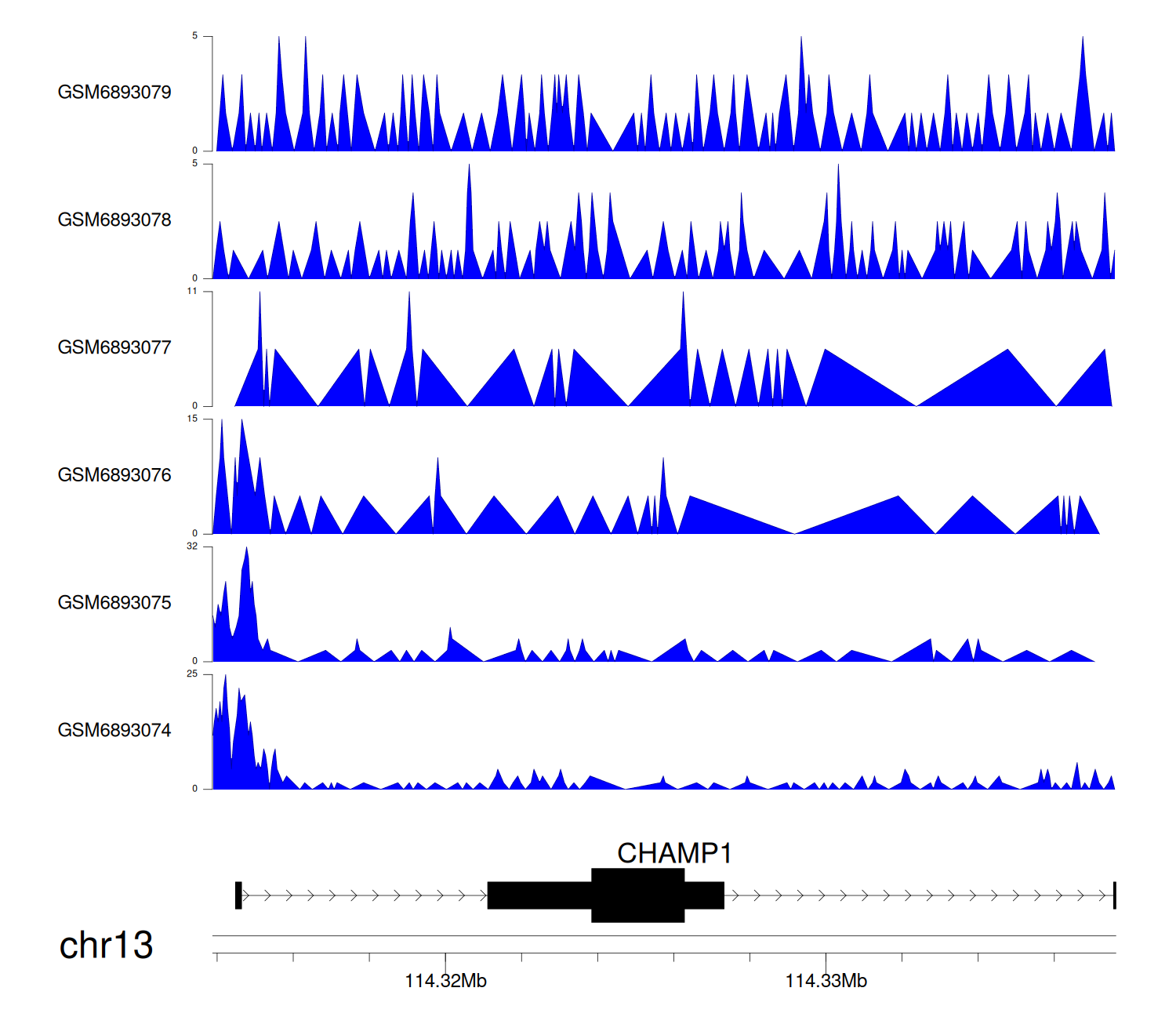This screenshot has width=1176, height=1035.
Task: Click the final exon mark at CHAMP1 right end
Action: (1114, 895)
